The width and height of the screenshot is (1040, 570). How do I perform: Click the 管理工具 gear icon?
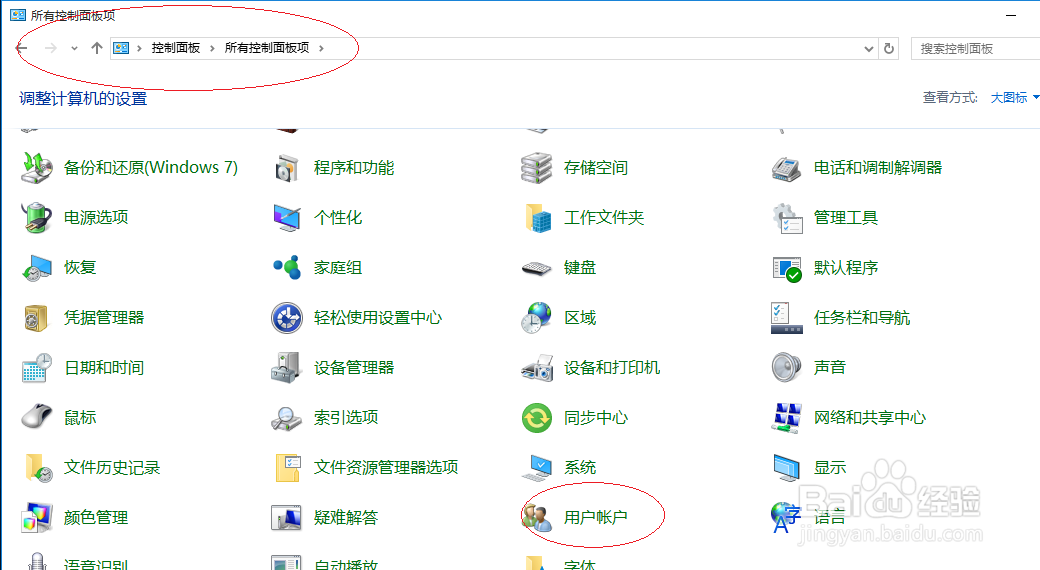pyautogui.click(x=787, y=217)
